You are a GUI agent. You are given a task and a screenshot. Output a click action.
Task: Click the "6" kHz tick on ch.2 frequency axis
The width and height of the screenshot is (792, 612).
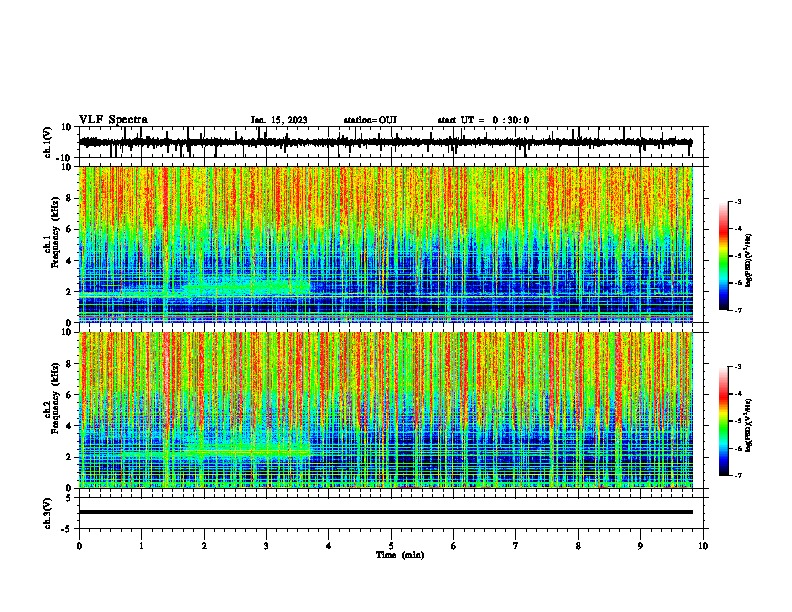[x=70, y=395]
